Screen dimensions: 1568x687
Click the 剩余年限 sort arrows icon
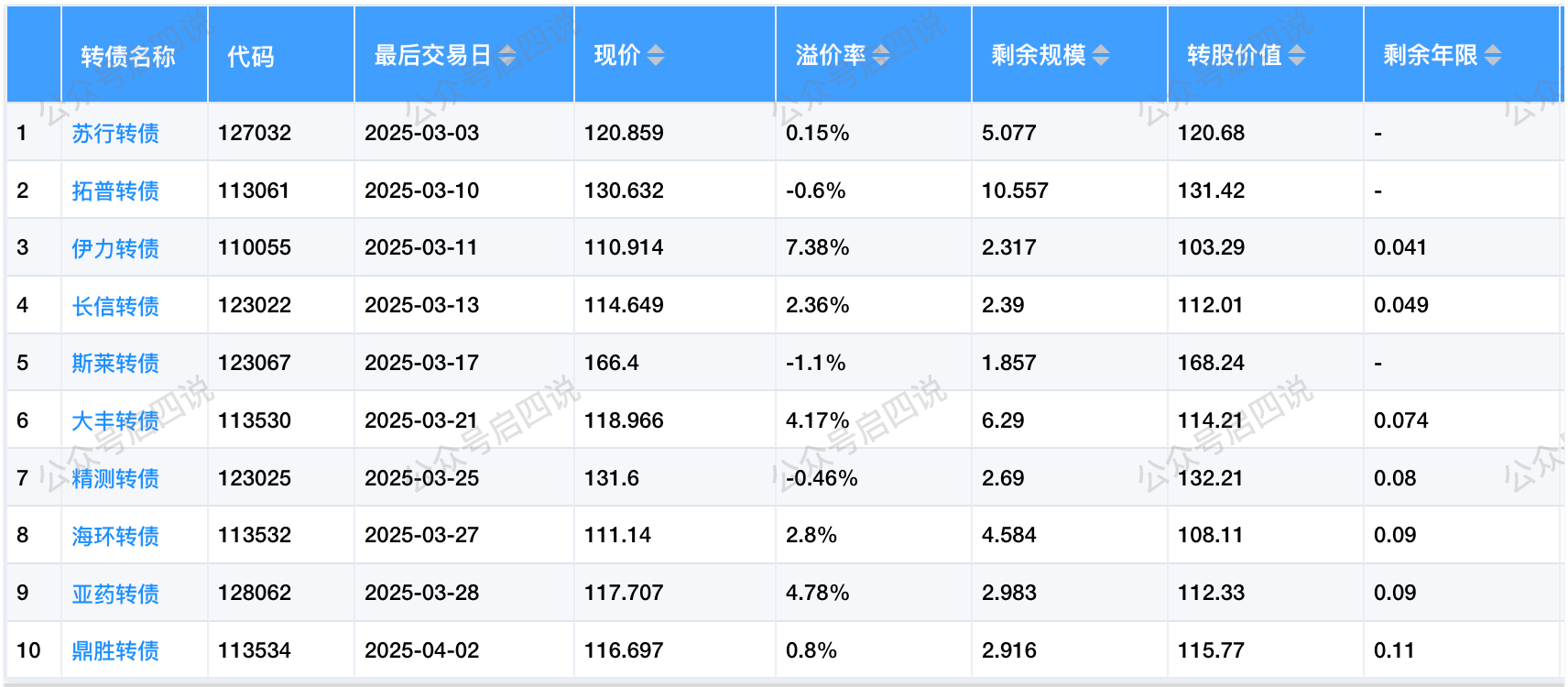pos(1493,56)
